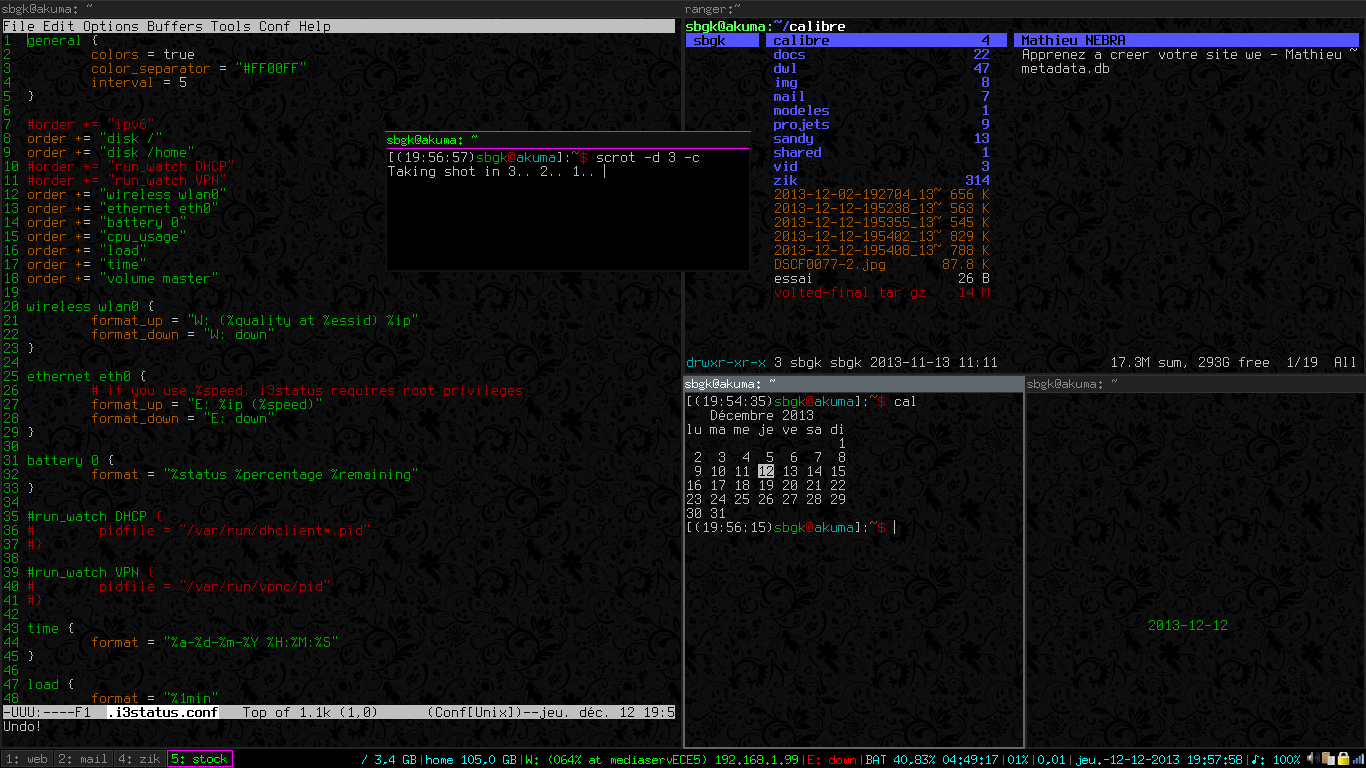
Task: Open the Conf menu in Emacs
Action: 274,26
